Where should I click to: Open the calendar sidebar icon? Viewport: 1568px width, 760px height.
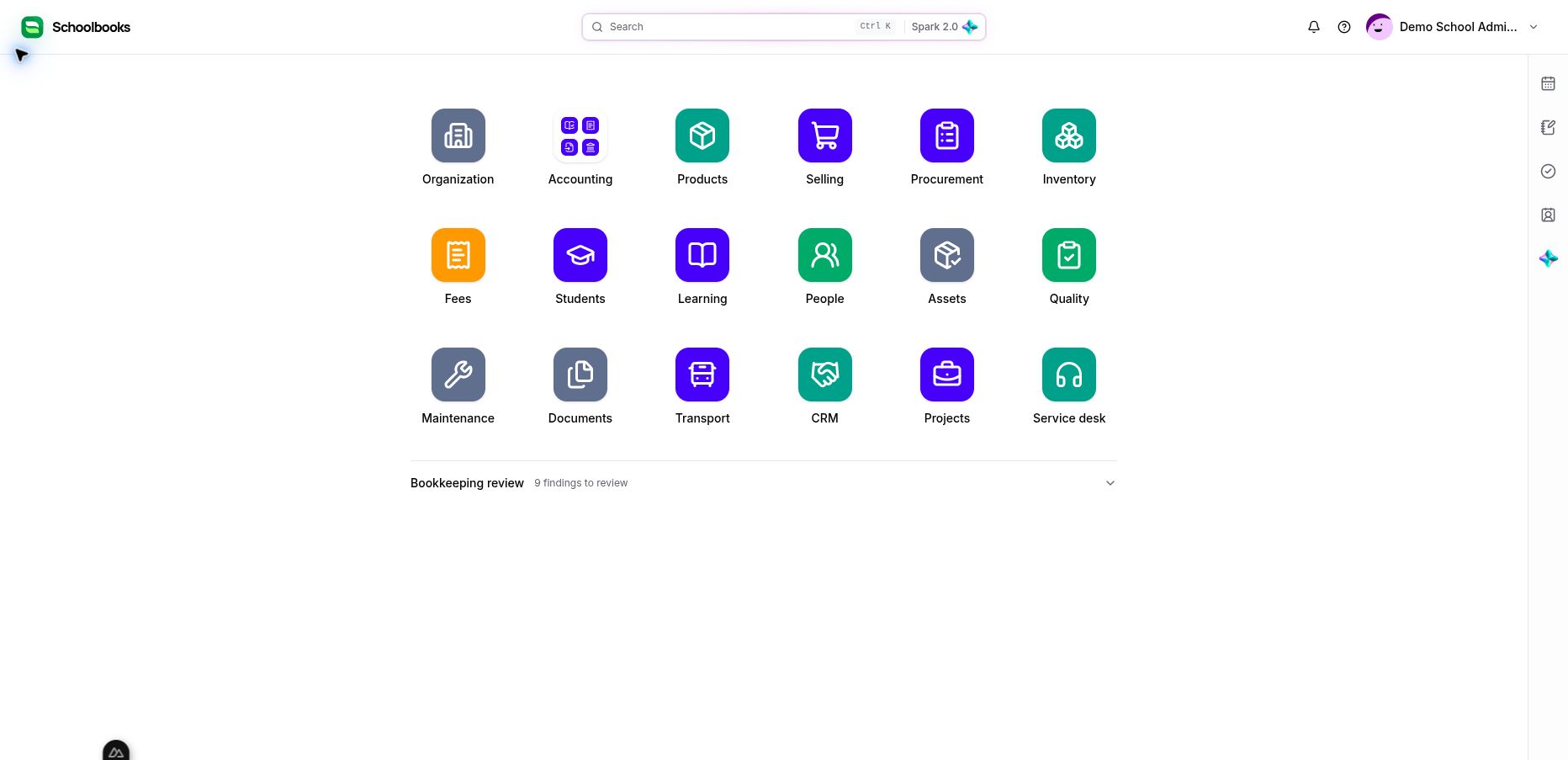(x=1548, y=83)
